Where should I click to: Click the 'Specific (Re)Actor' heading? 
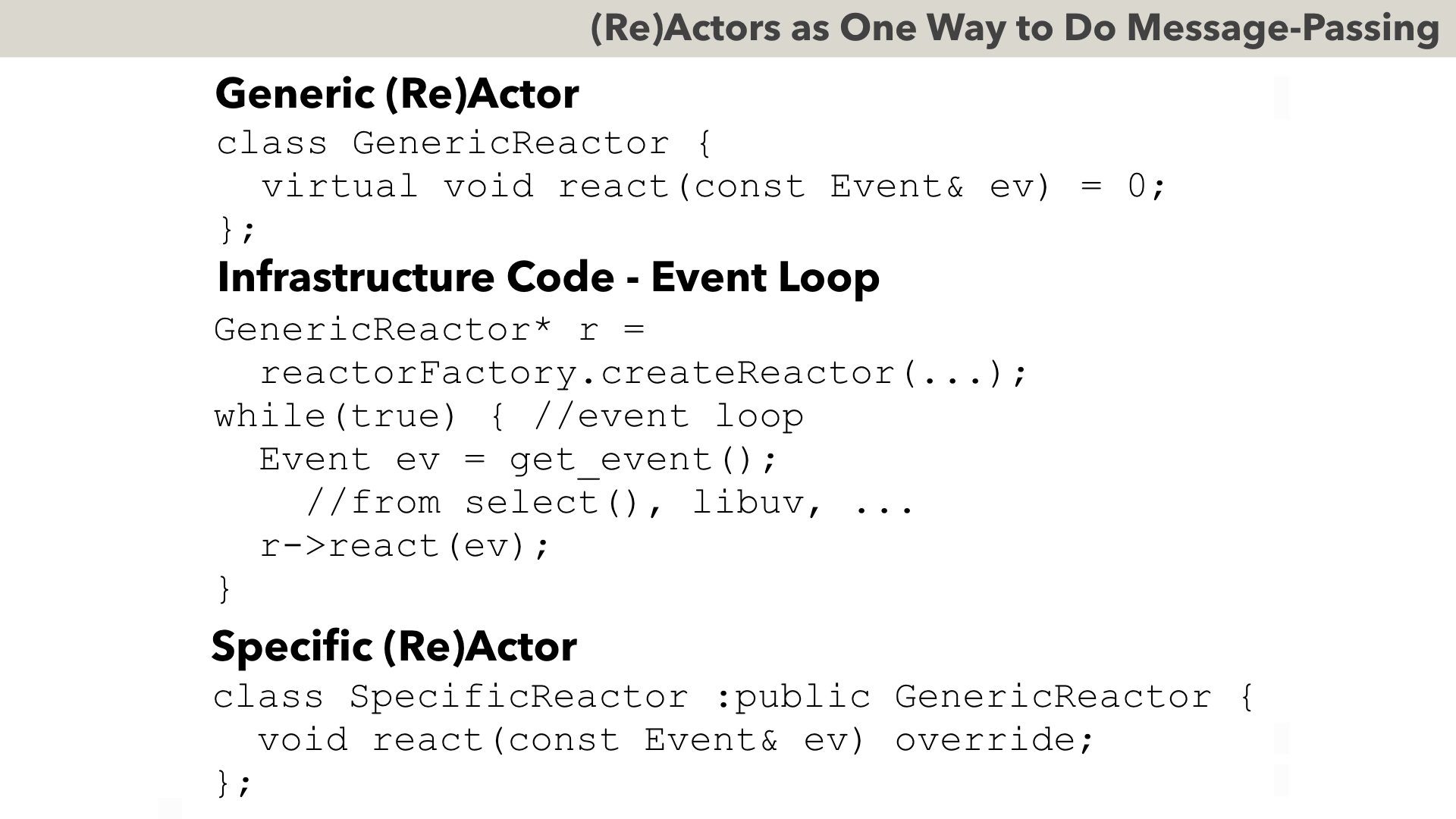394,647
